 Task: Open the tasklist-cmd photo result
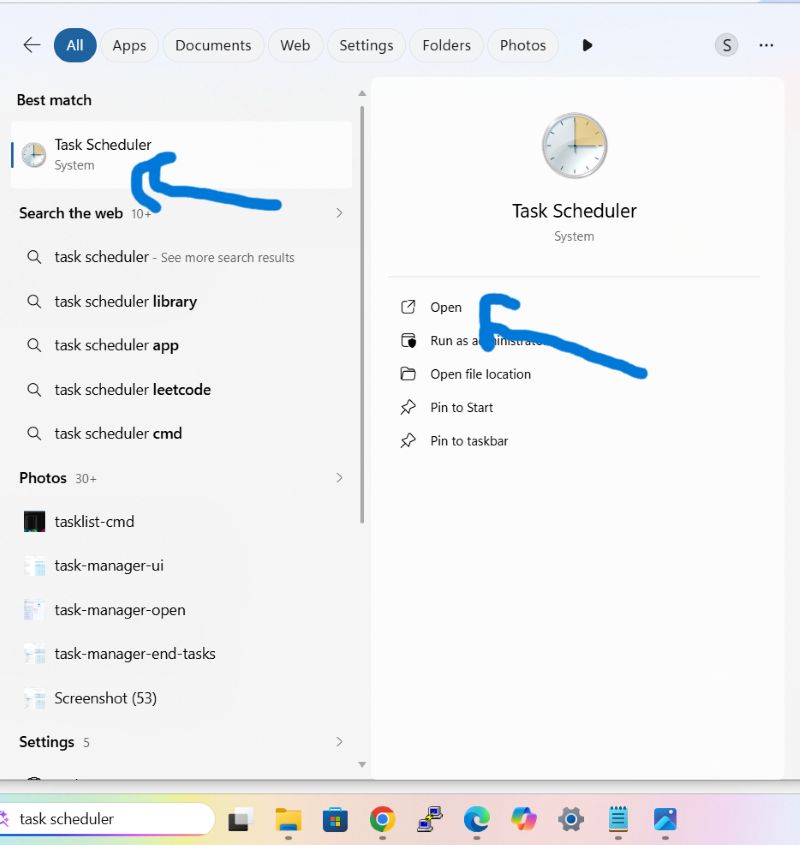click(181, 522)
